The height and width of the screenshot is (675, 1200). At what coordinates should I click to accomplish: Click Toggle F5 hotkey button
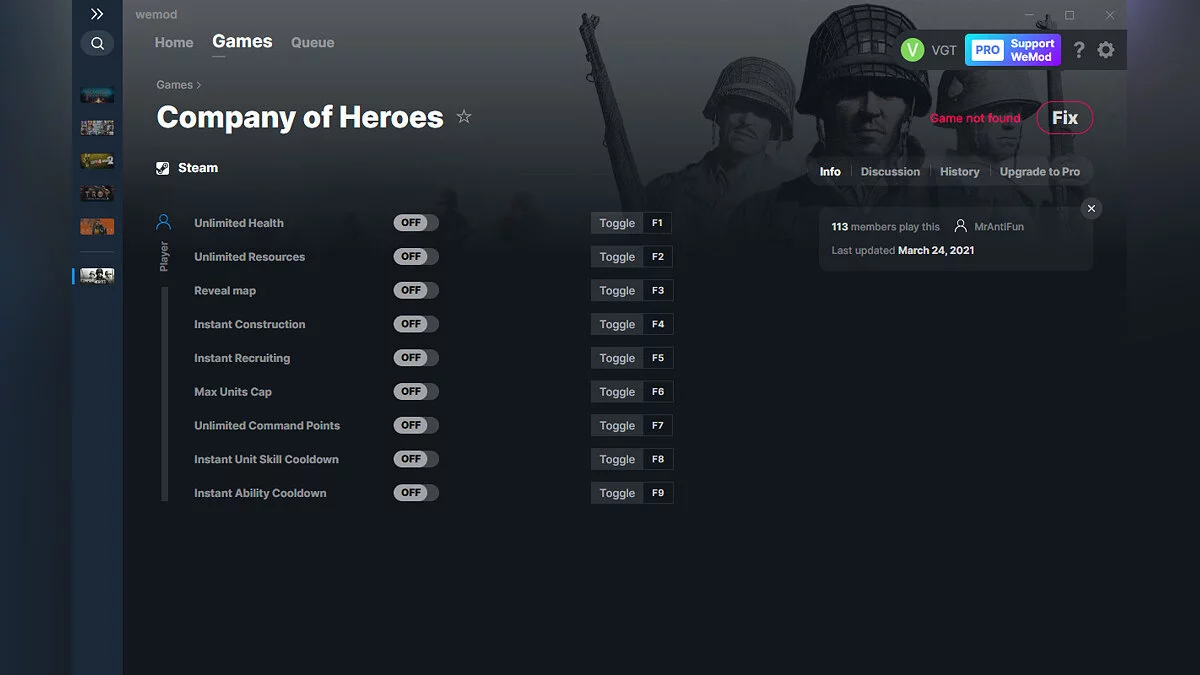tap(632, 358)
